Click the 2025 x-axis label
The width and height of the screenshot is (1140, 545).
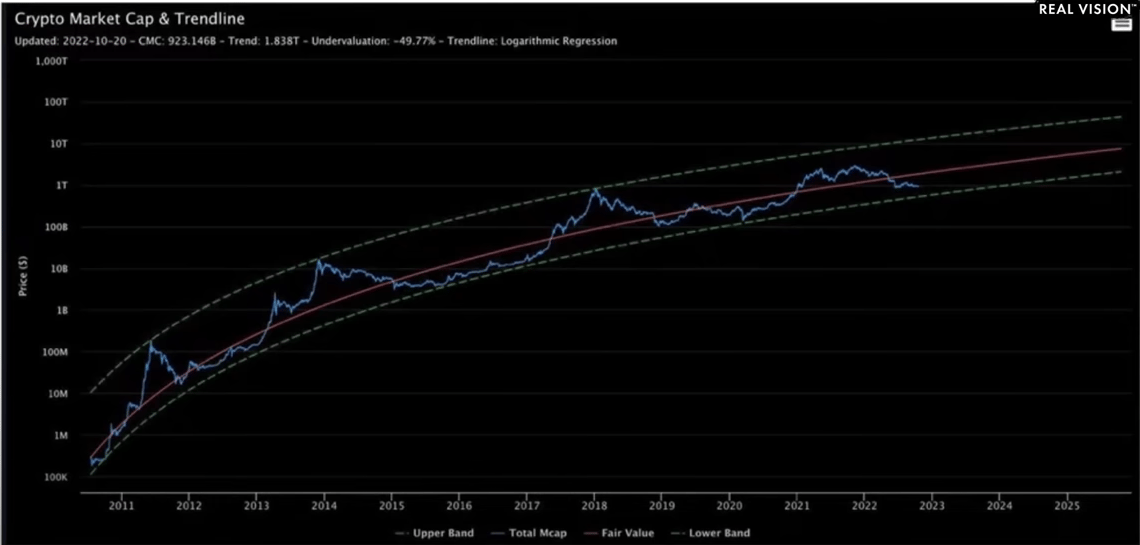pos(1067,504)
